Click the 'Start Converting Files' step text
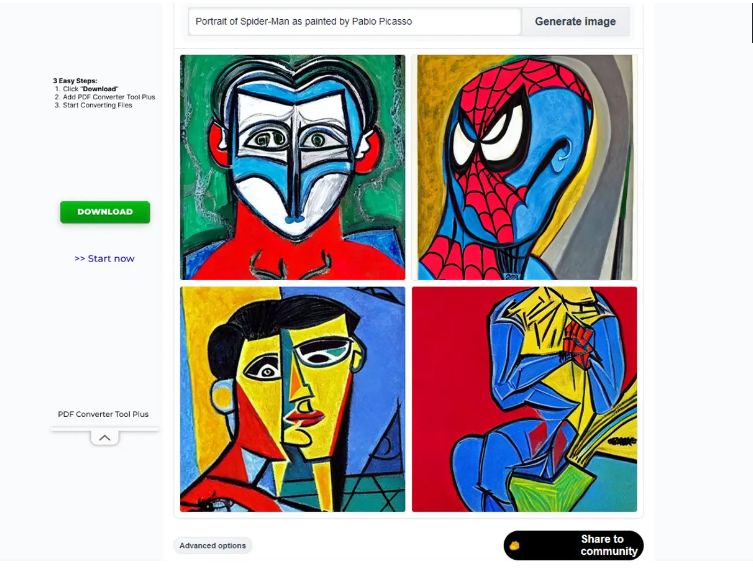Screen dimensions: 753x568 coord(97,105)
